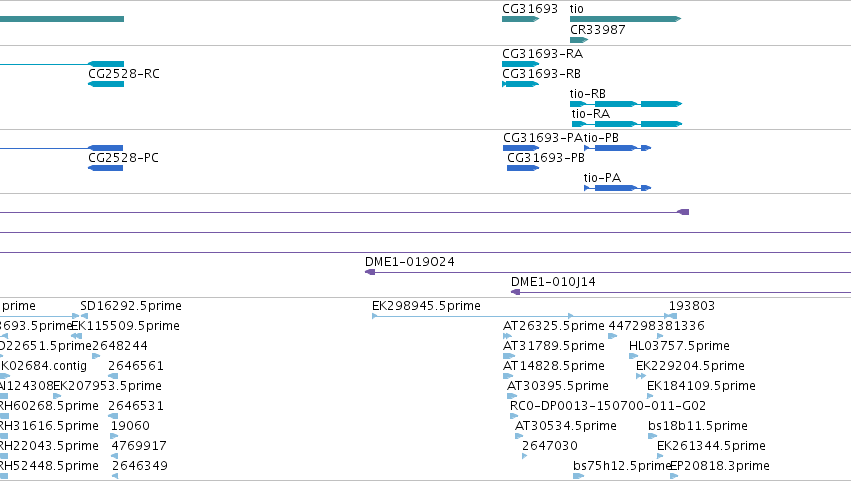
Task: Click EST label EP20818.3prime
Action: 721,466
